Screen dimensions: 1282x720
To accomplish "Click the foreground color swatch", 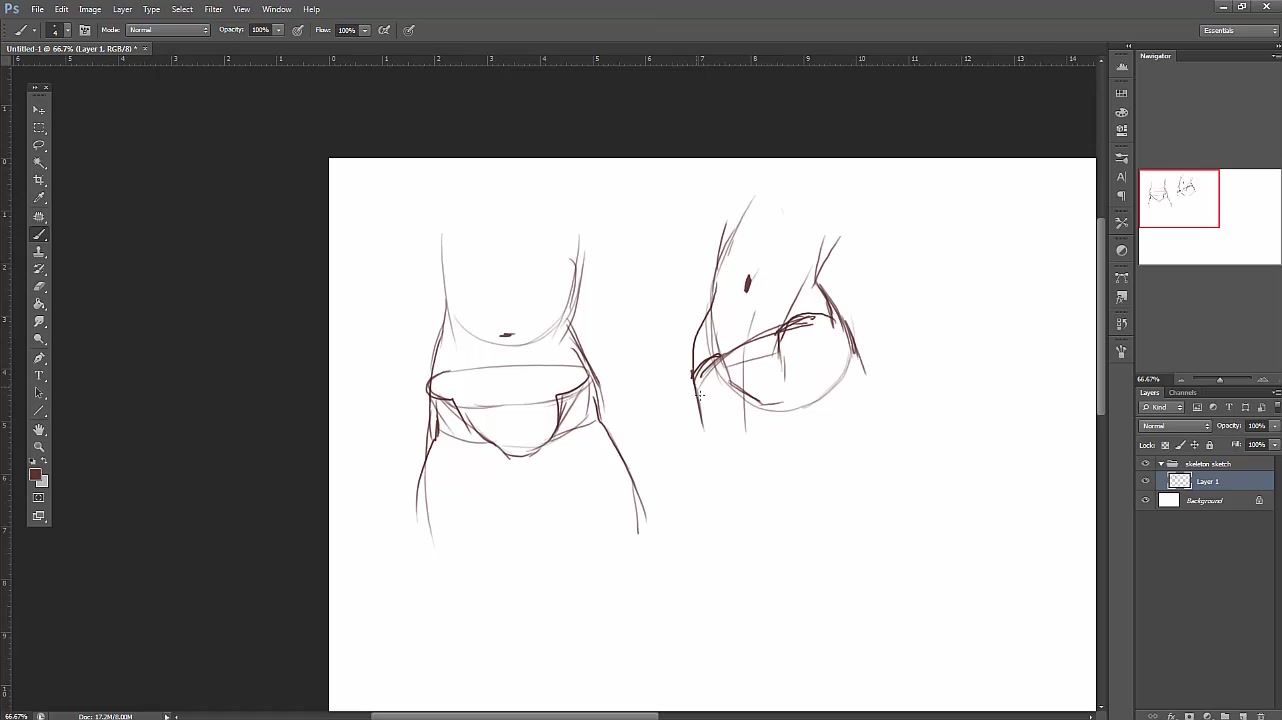I will pos(35,476).
